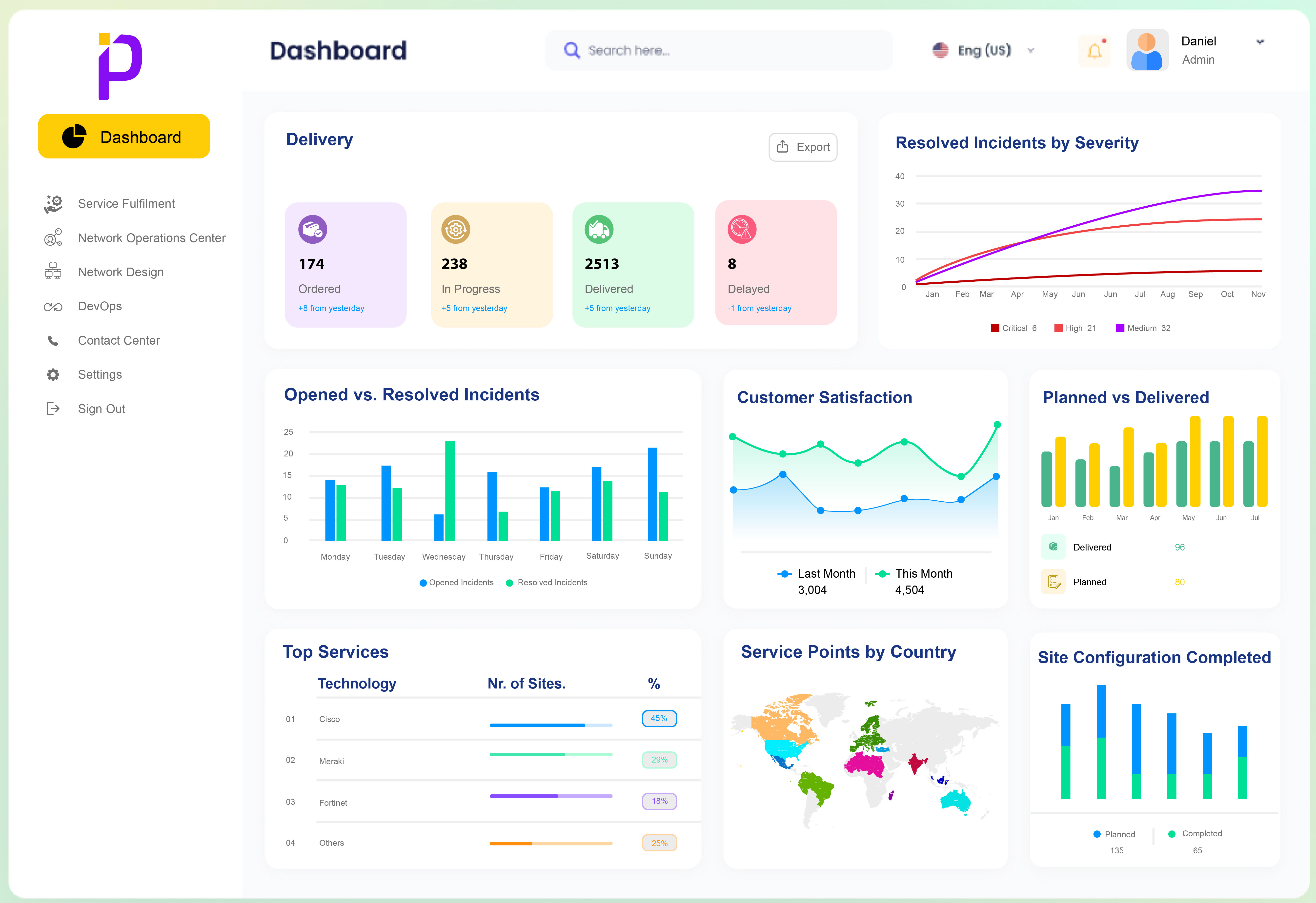Click the notification bell icon
The height and width of the screenshot is (903, 1316).
(x=1094, y=51)
